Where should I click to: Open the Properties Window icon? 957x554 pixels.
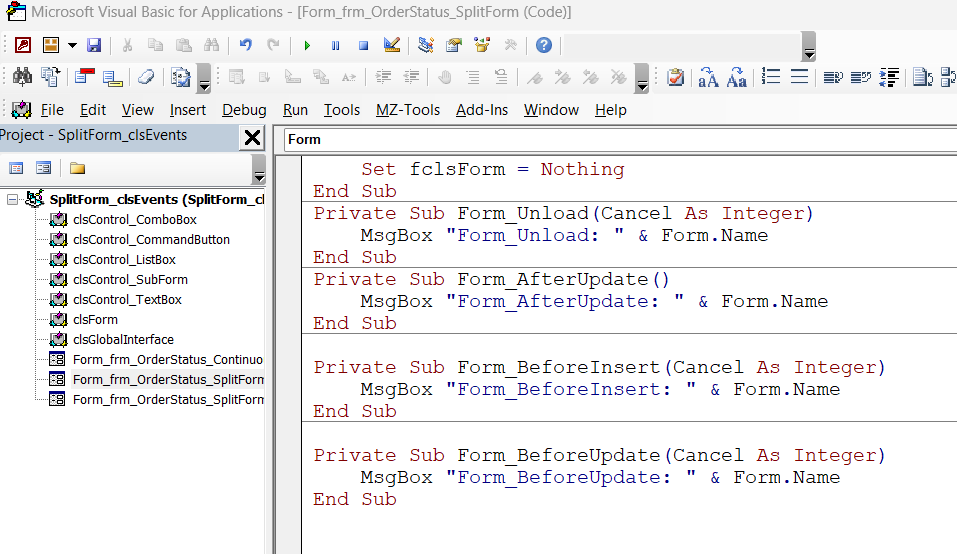pos(453,45)
